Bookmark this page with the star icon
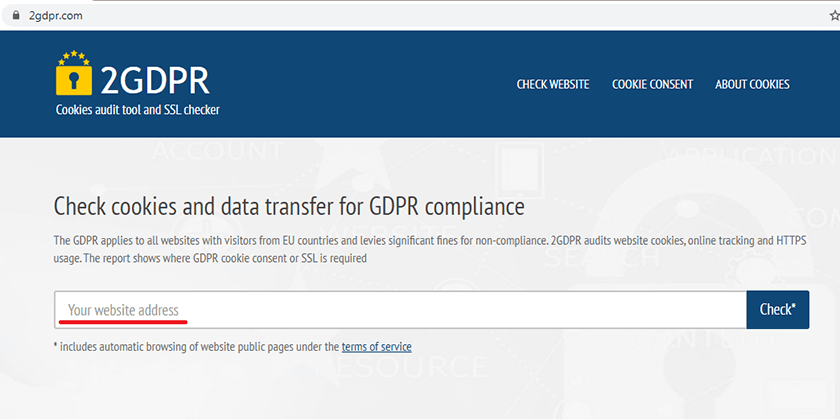Image resolution: width=840 pixels, height=420 pixels. coord(835,16)
